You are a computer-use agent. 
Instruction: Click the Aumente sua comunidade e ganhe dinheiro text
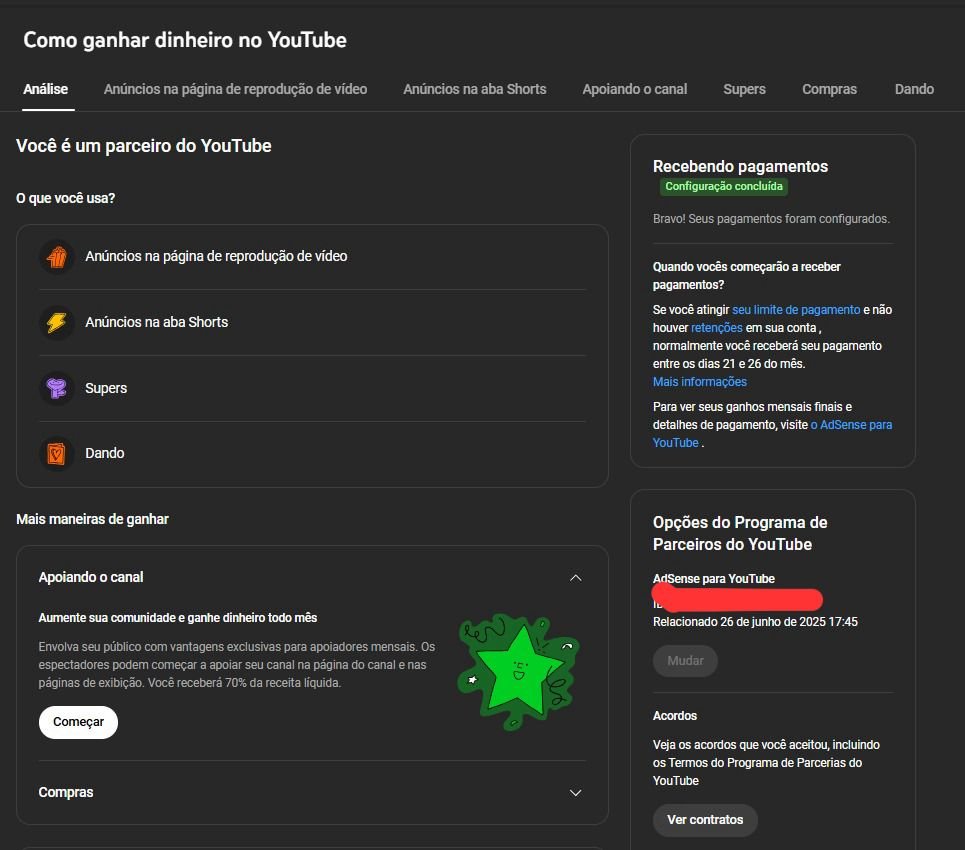(178, 618)
